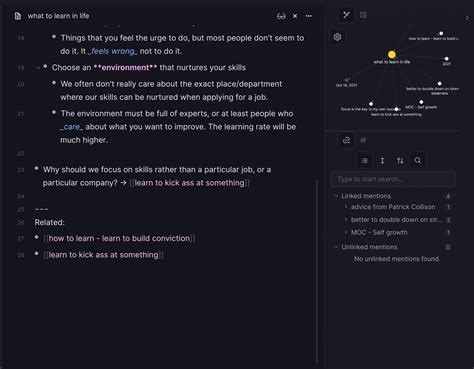Collapse the right sidebar with the chevron
The height and width of the screenshot is (369, 474).
click(467, 18)
